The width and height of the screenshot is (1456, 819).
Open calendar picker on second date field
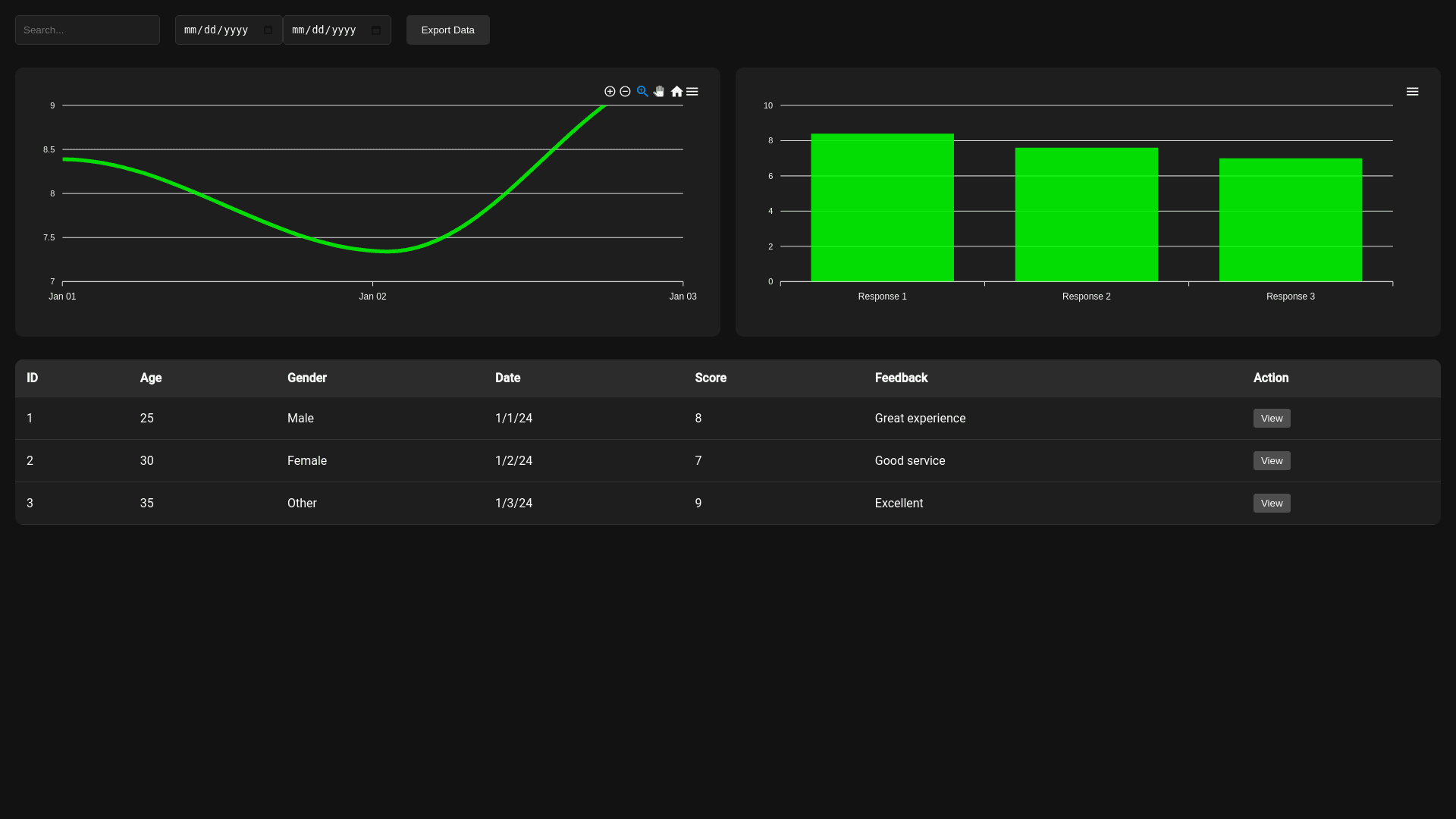(376, 30)
